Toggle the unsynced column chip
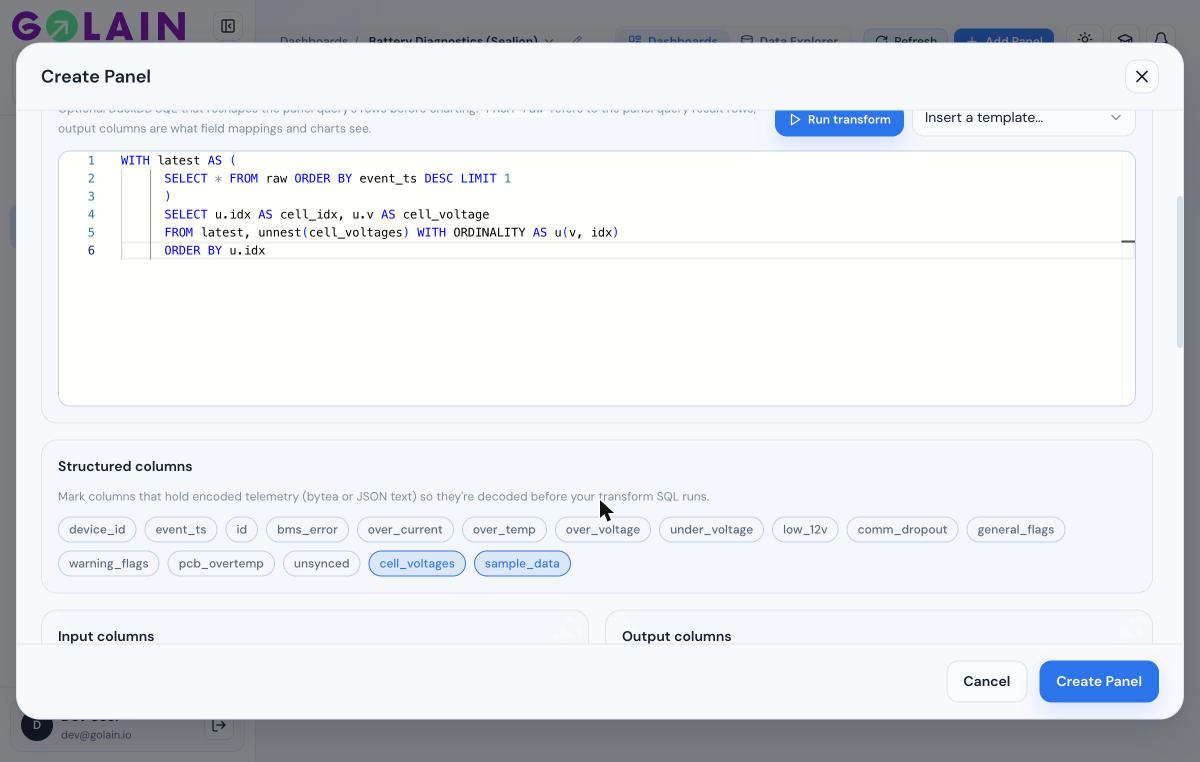Image resolution: width=1200 pixels, height=762 pixels. (322, 563)
